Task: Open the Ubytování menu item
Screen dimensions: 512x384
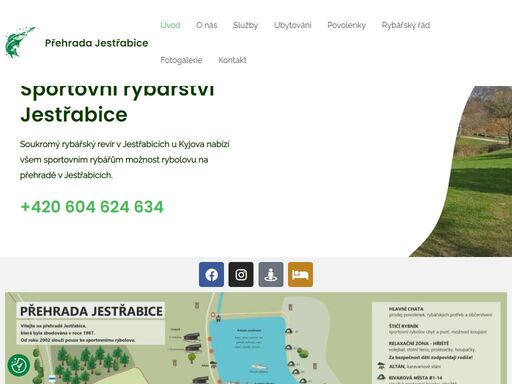Action: pos(293,25)
